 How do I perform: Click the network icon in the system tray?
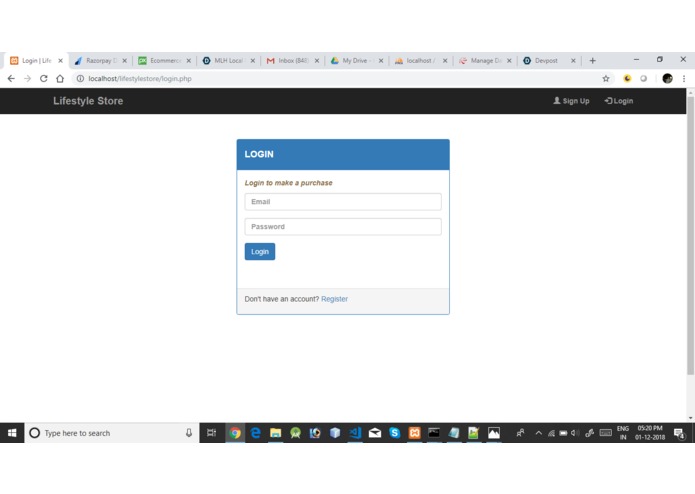pyautogui.click(x=551, y=433)
